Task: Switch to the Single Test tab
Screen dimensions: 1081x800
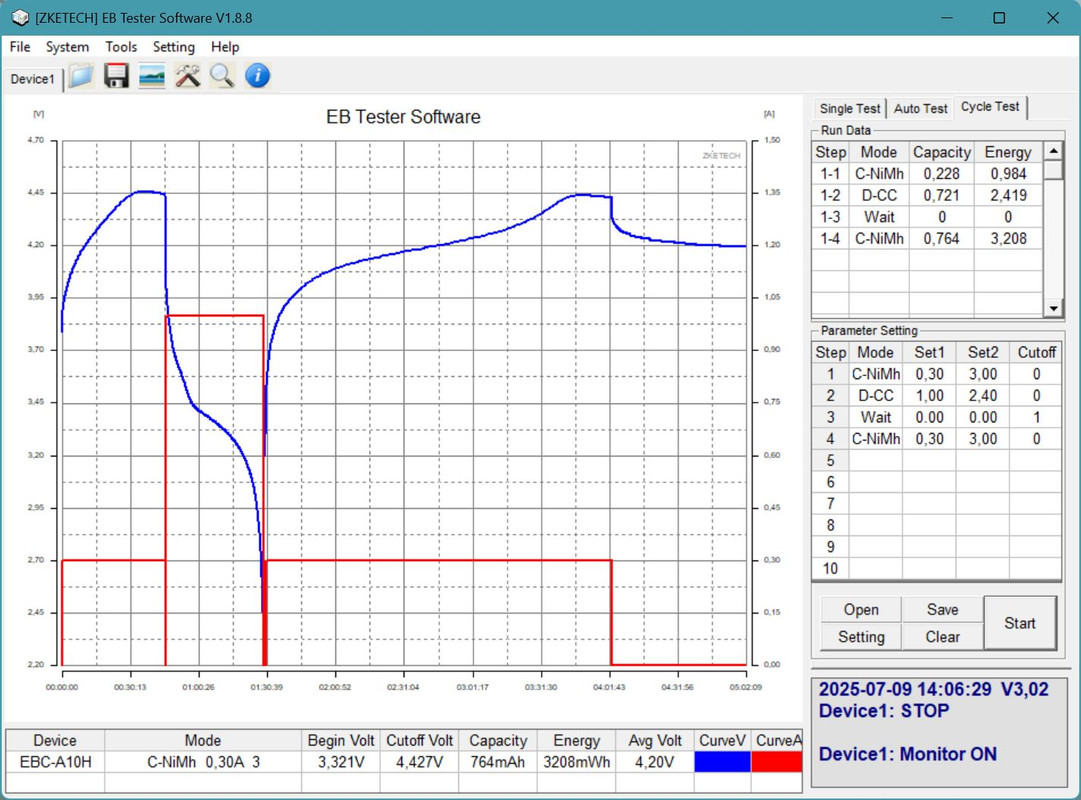Action: (849, 108)
